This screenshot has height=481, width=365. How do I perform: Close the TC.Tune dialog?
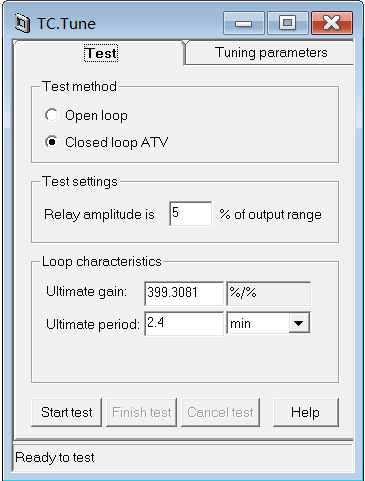[332, 23]
